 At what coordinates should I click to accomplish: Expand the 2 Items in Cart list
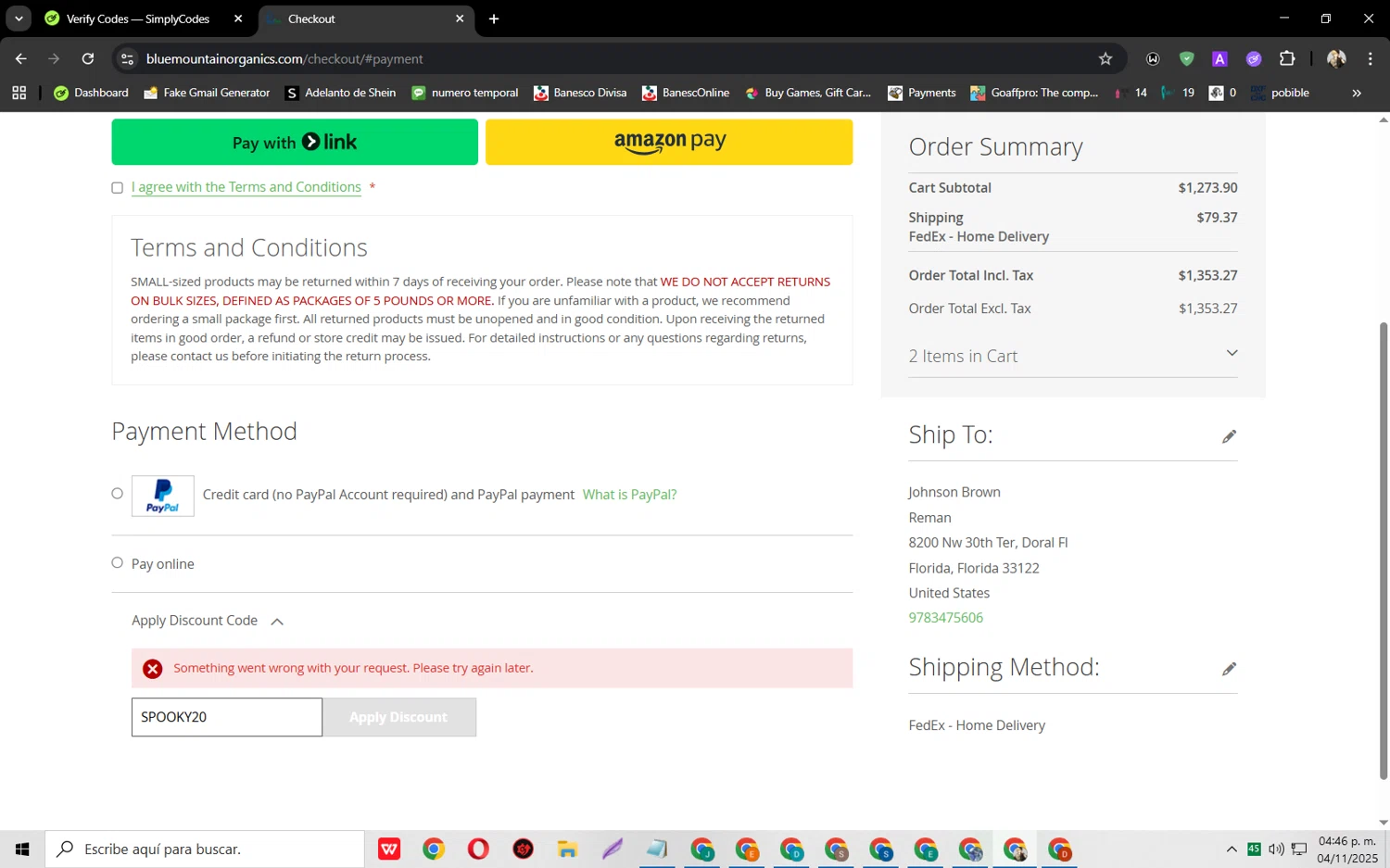(1073, 356)
